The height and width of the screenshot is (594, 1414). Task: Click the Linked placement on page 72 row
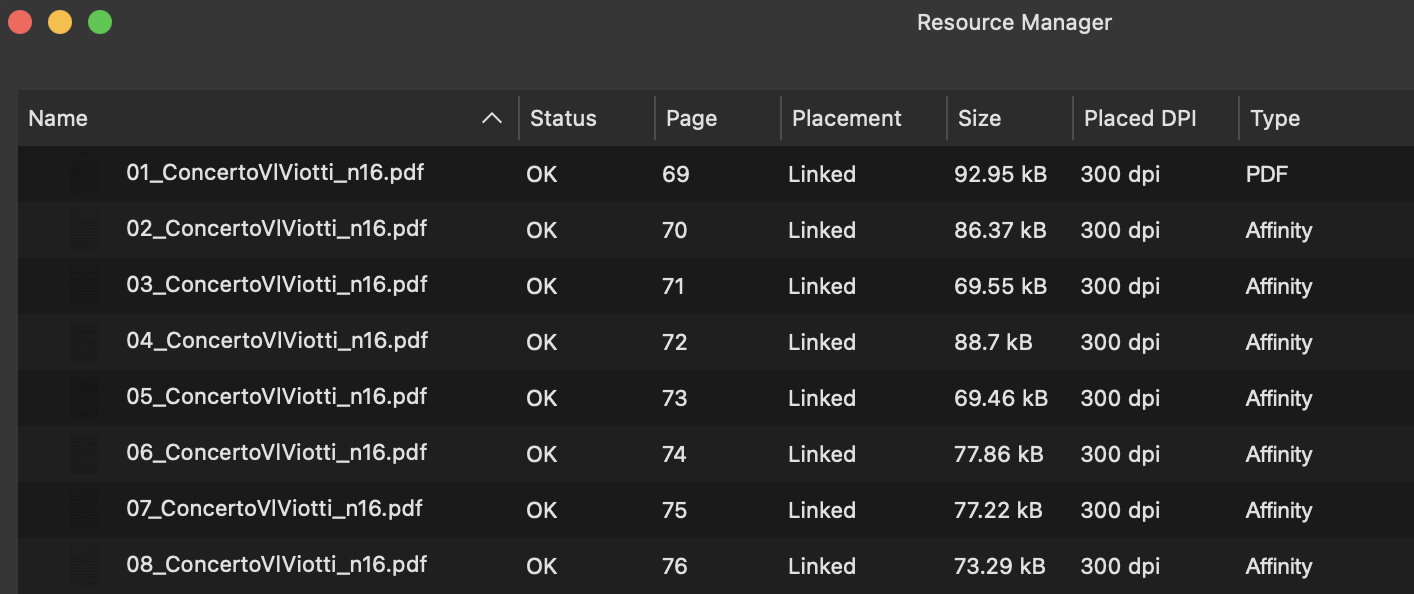click(822, 342)
